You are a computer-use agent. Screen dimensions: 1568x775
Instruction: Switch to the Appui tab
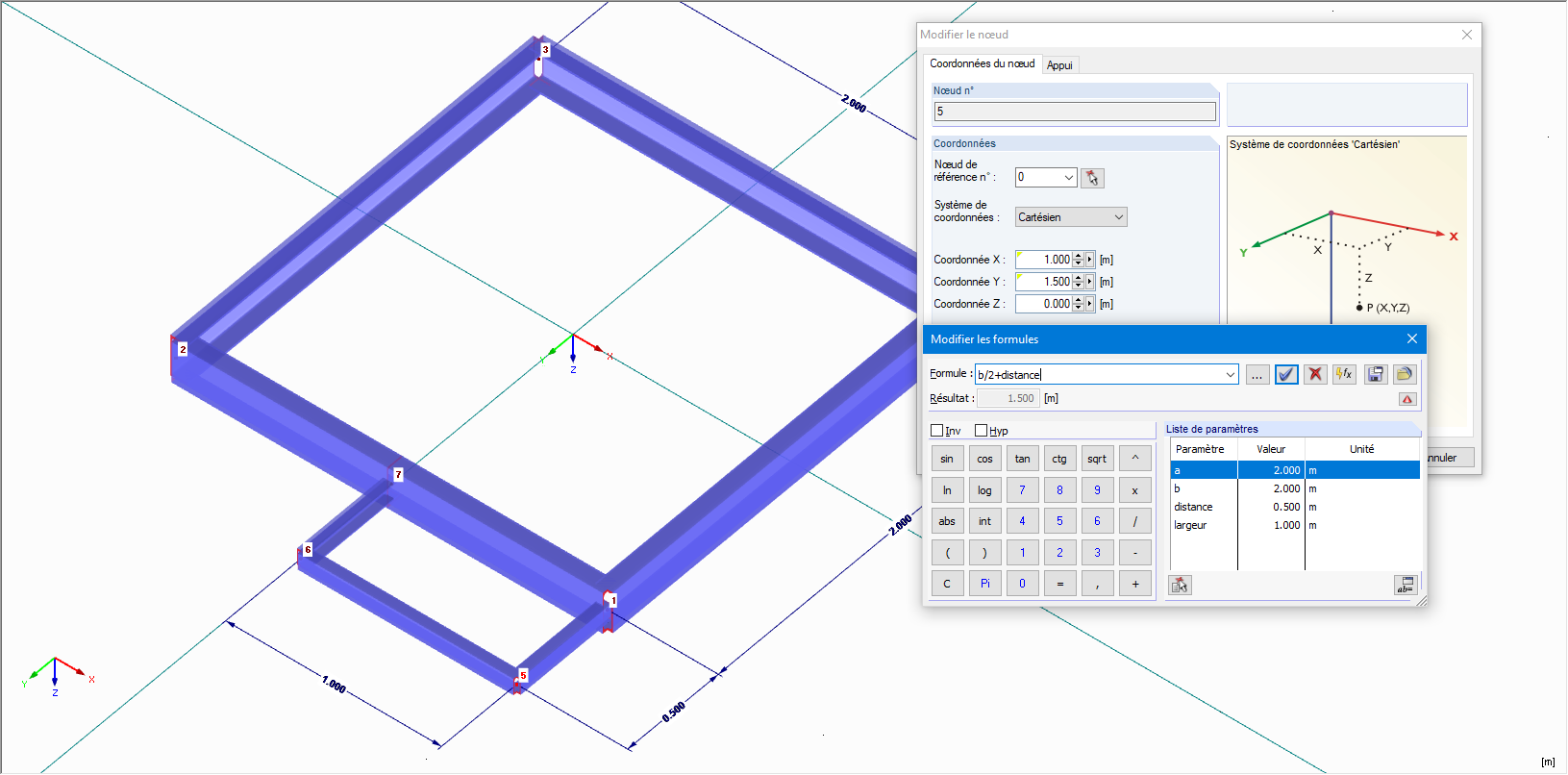click(1059, 65)
